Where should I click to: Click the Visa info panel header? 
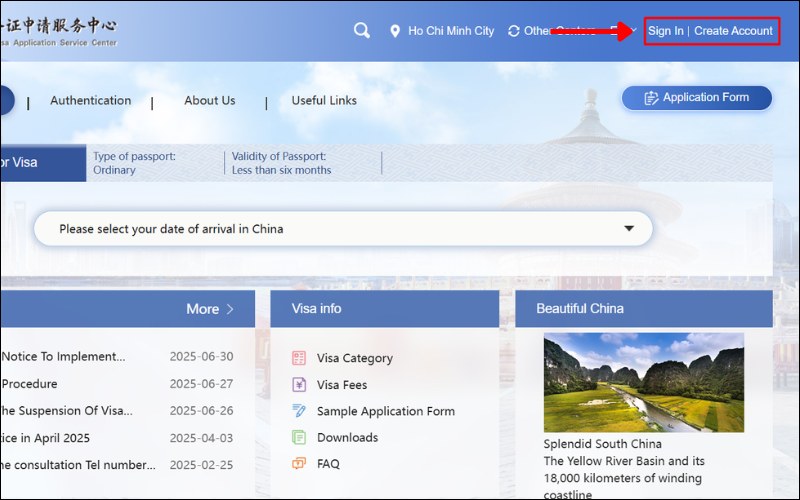[385, 309]
